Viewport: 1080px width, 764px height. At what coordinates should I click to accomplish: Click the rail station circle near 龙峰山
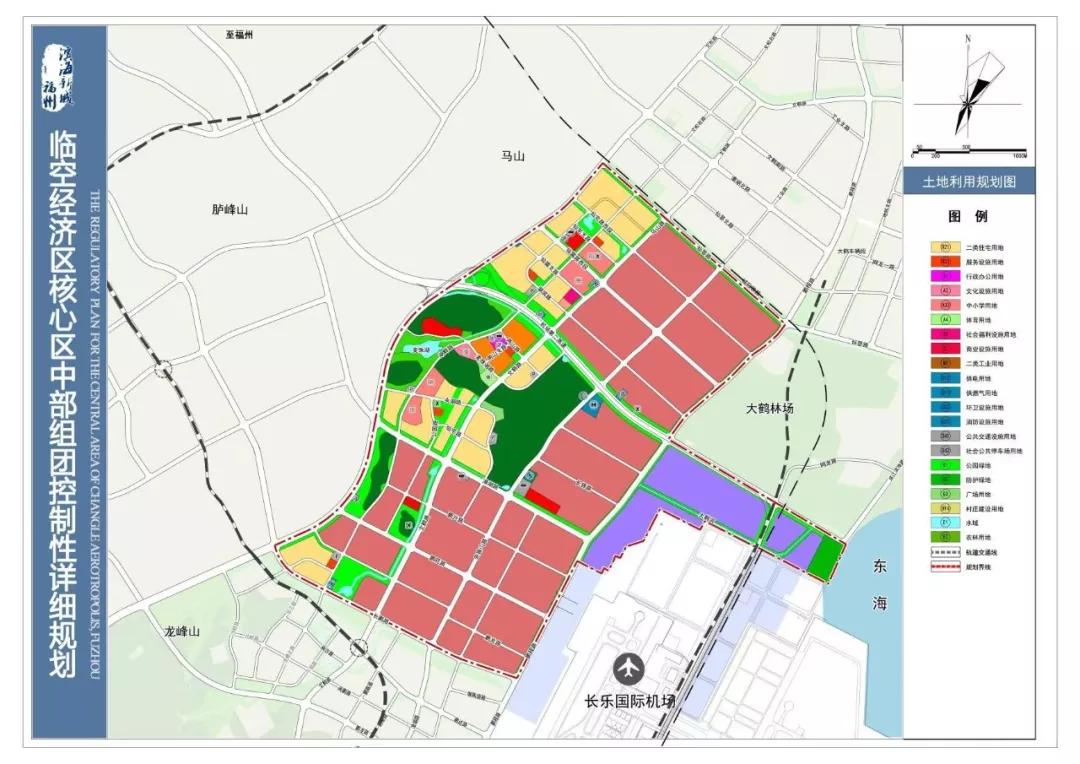358,648
